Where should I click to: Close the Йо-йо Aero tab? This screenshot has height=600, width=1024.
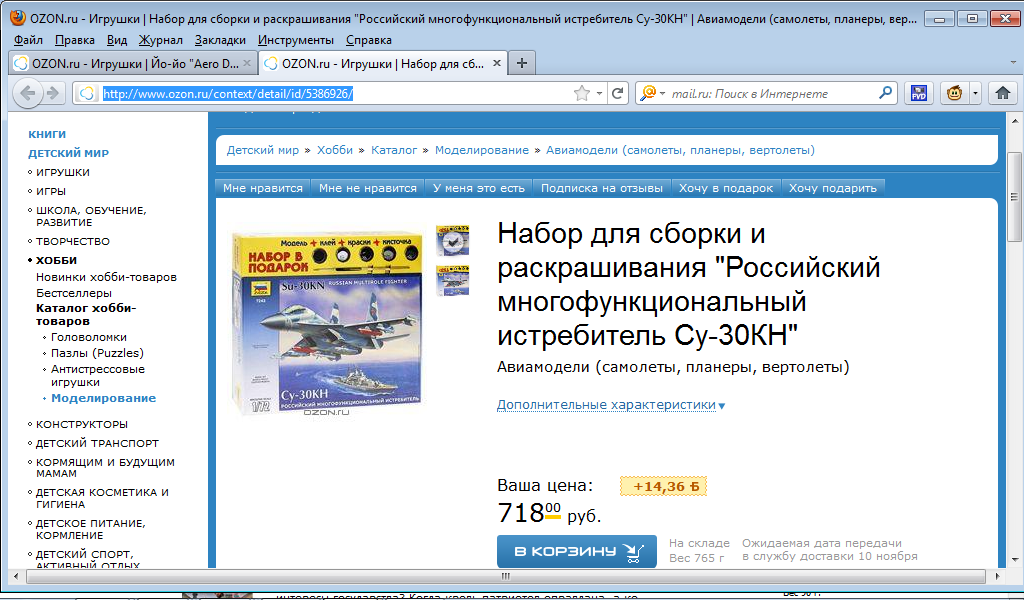coord(247,63)
